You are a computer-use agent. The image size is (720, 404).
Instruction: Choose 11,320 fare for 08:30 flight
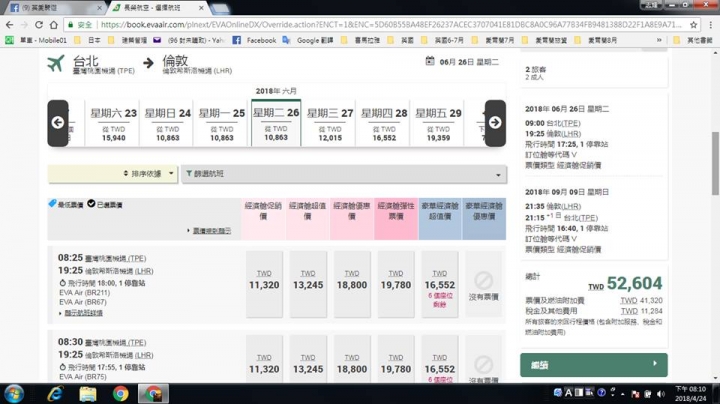264,360
